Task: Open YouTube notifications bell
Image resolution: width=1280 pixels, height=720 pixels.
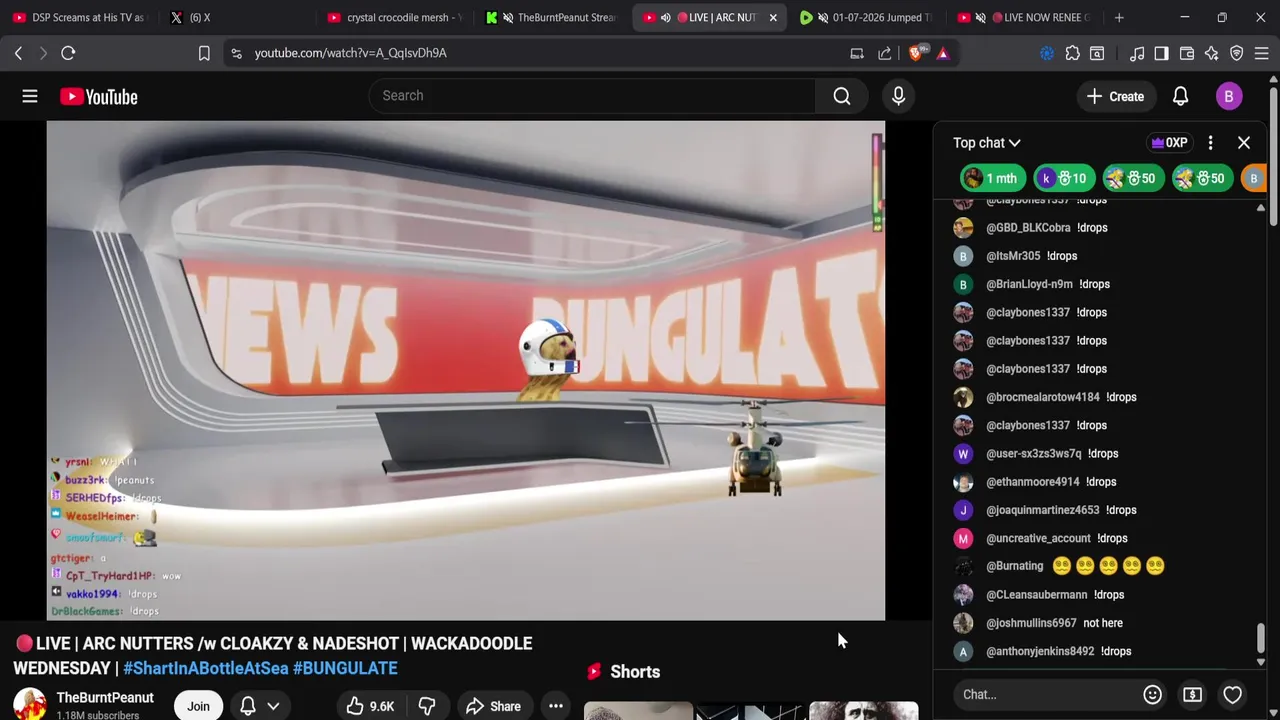Action: point(1180,96)
